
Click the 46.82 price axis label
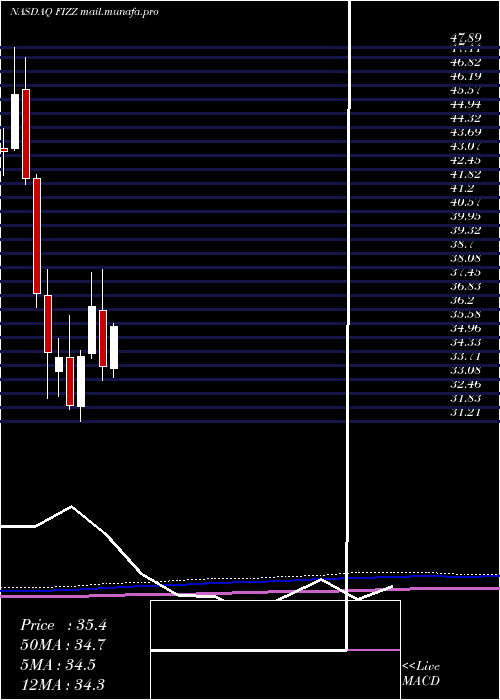click(465, 63)
